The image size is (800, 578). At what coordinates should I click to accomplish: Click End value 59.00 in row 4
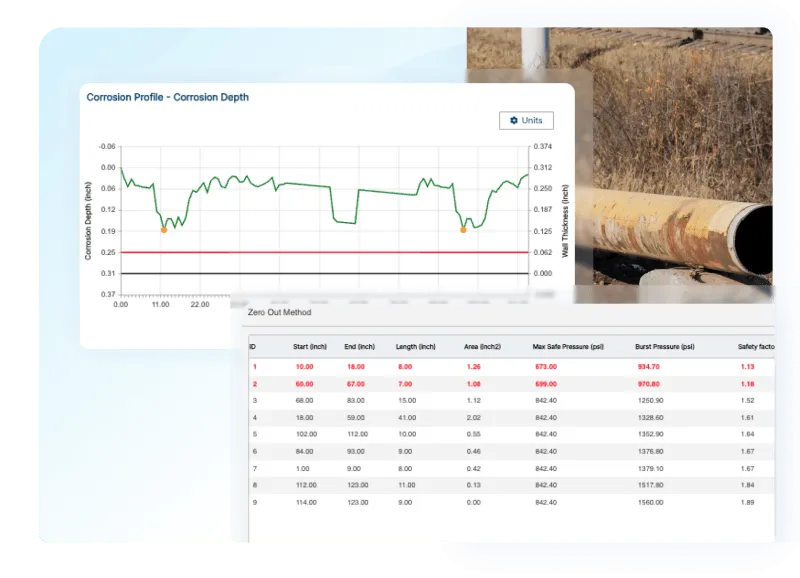[x=356, y=418]
